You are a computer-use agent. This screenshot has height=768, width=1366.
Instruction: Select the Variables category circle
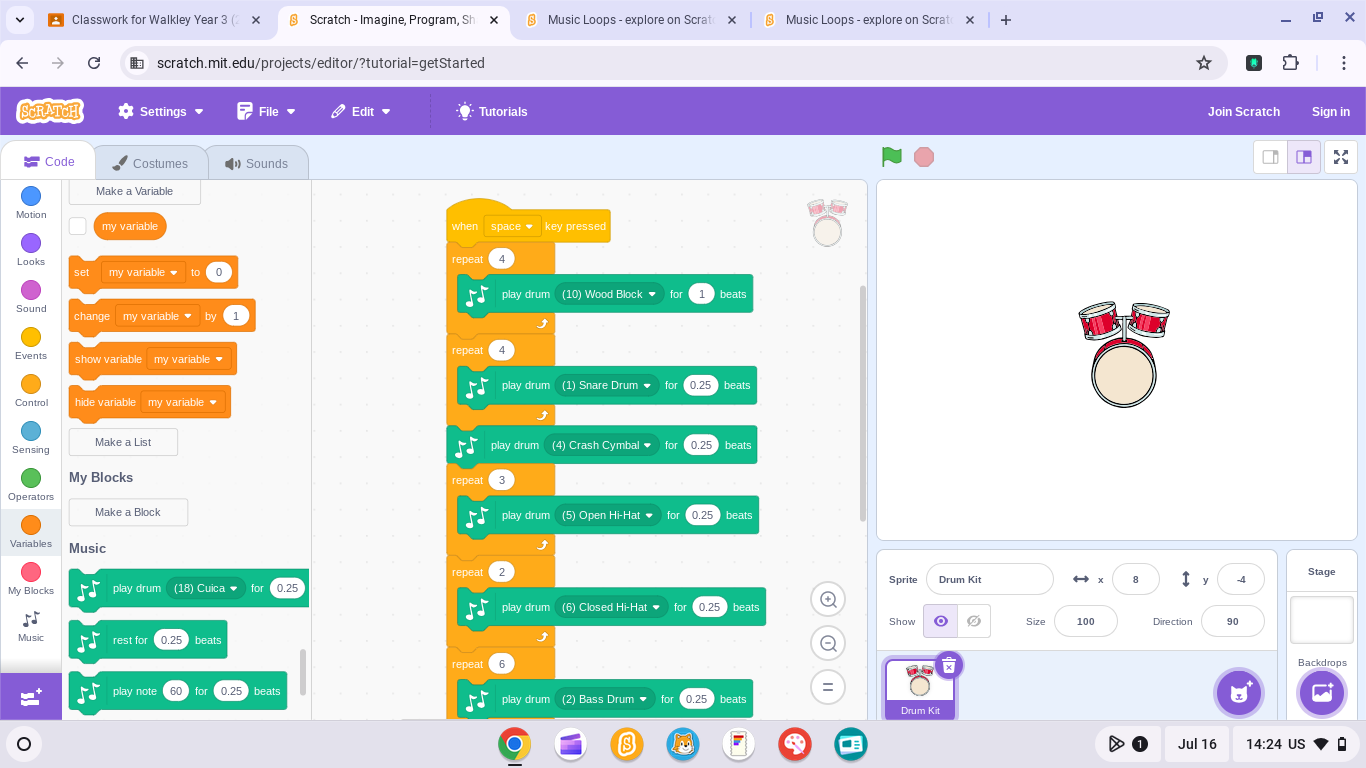click(31, 525)
